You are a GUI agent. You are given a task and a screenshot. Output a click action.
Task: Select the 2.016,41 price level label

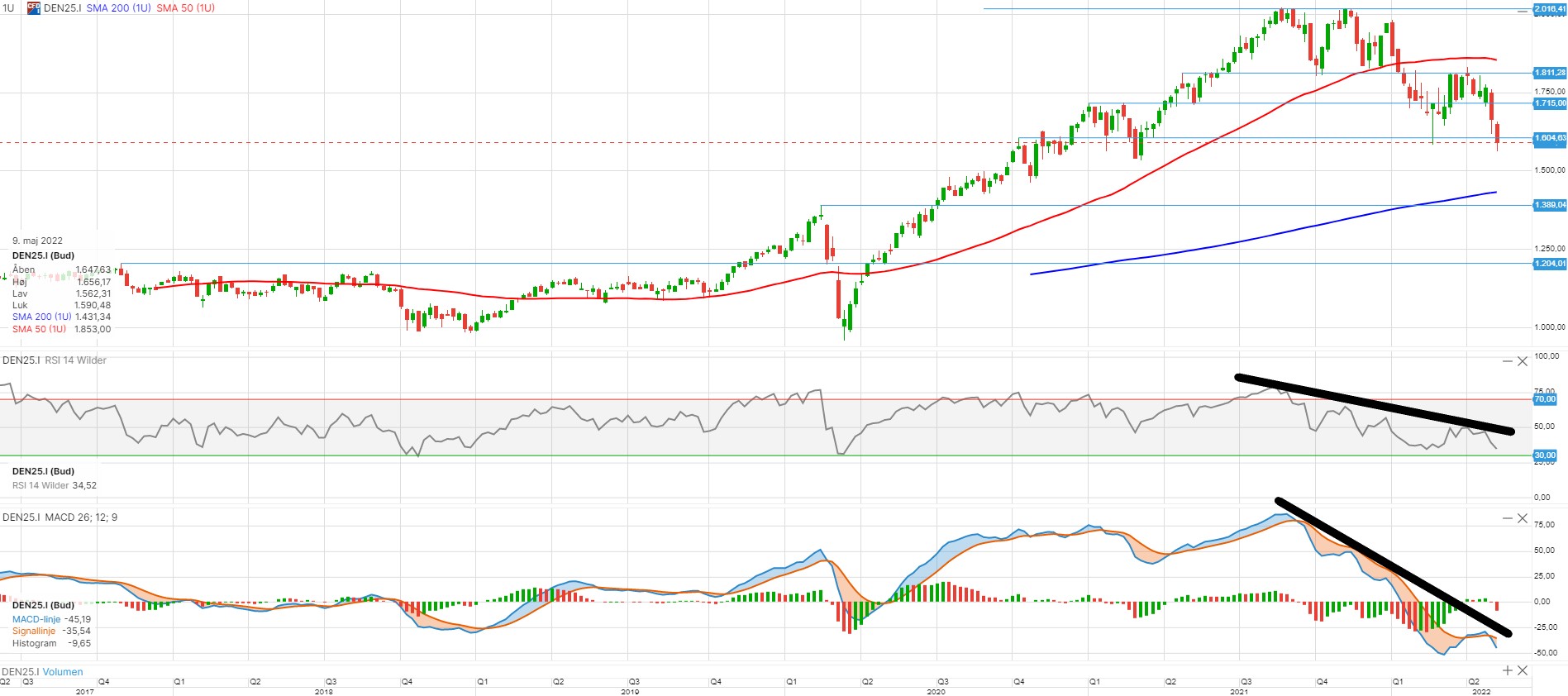point(1550,9)
